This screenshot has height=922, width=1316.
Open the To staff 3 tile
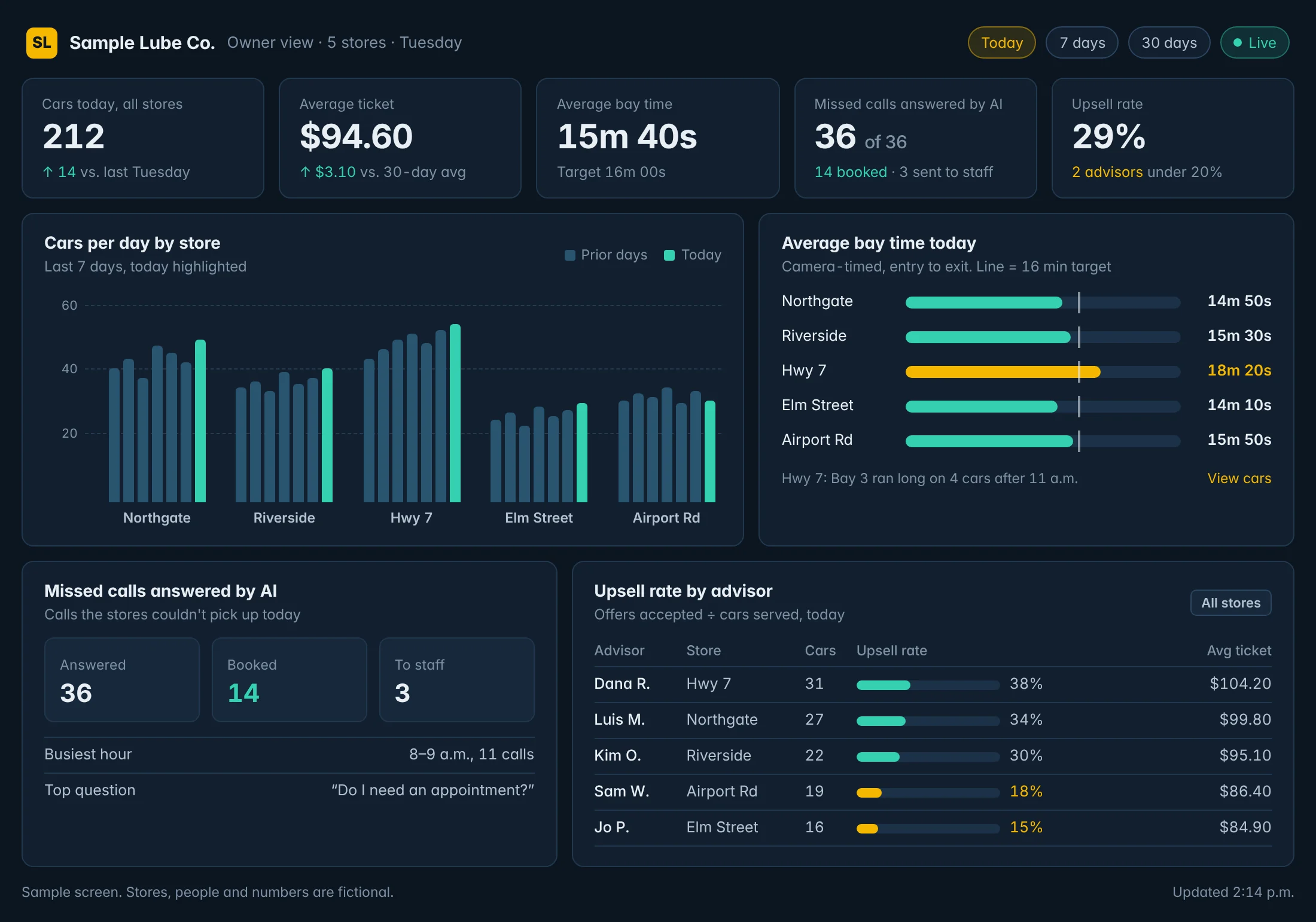click(457, 680)
